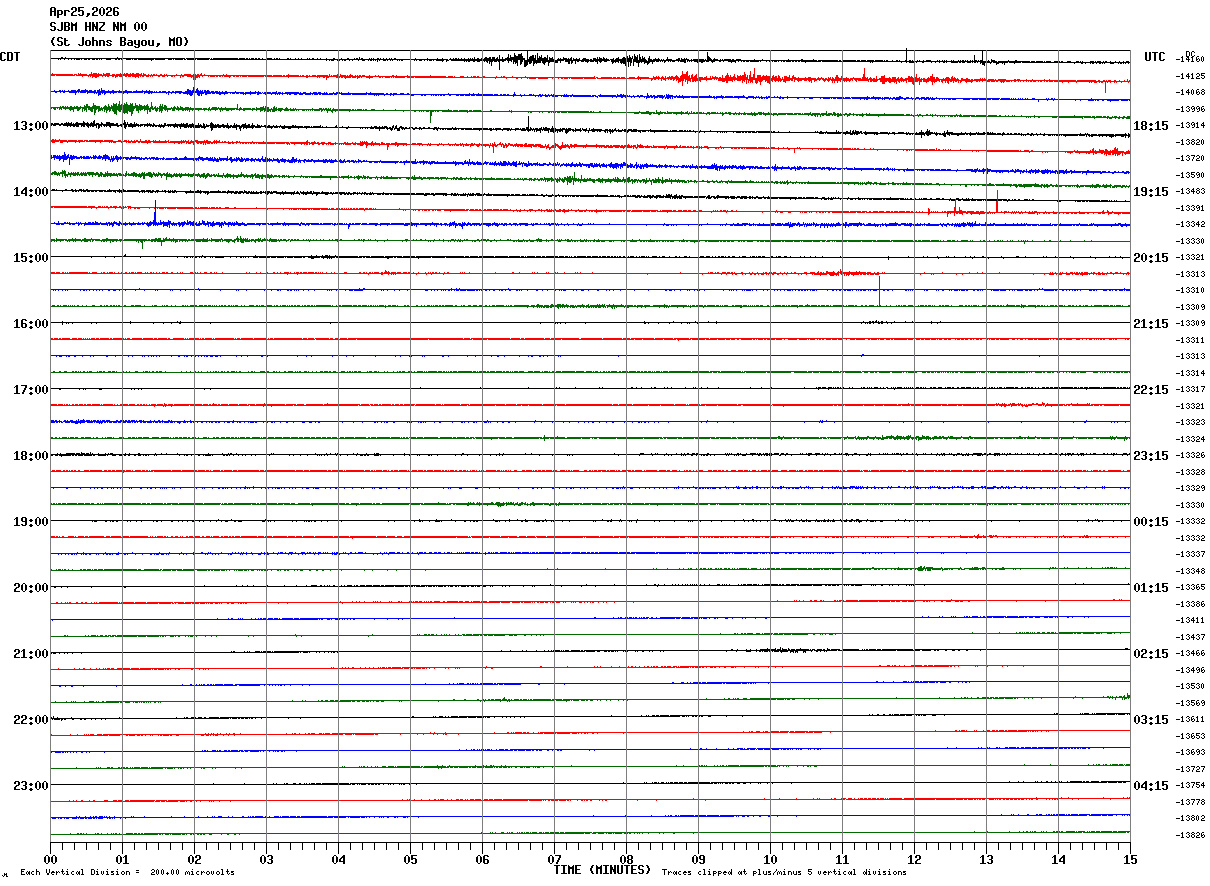Image resolution: width=1210 pixels, height=886 pixels.
Task: Click the DC offset value -13569
Action: click(1190, 703)
